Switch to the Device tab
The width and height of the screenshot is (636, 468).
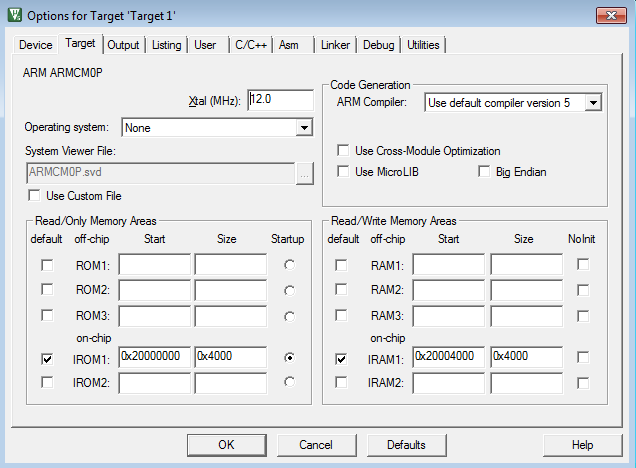coord(36,45)
